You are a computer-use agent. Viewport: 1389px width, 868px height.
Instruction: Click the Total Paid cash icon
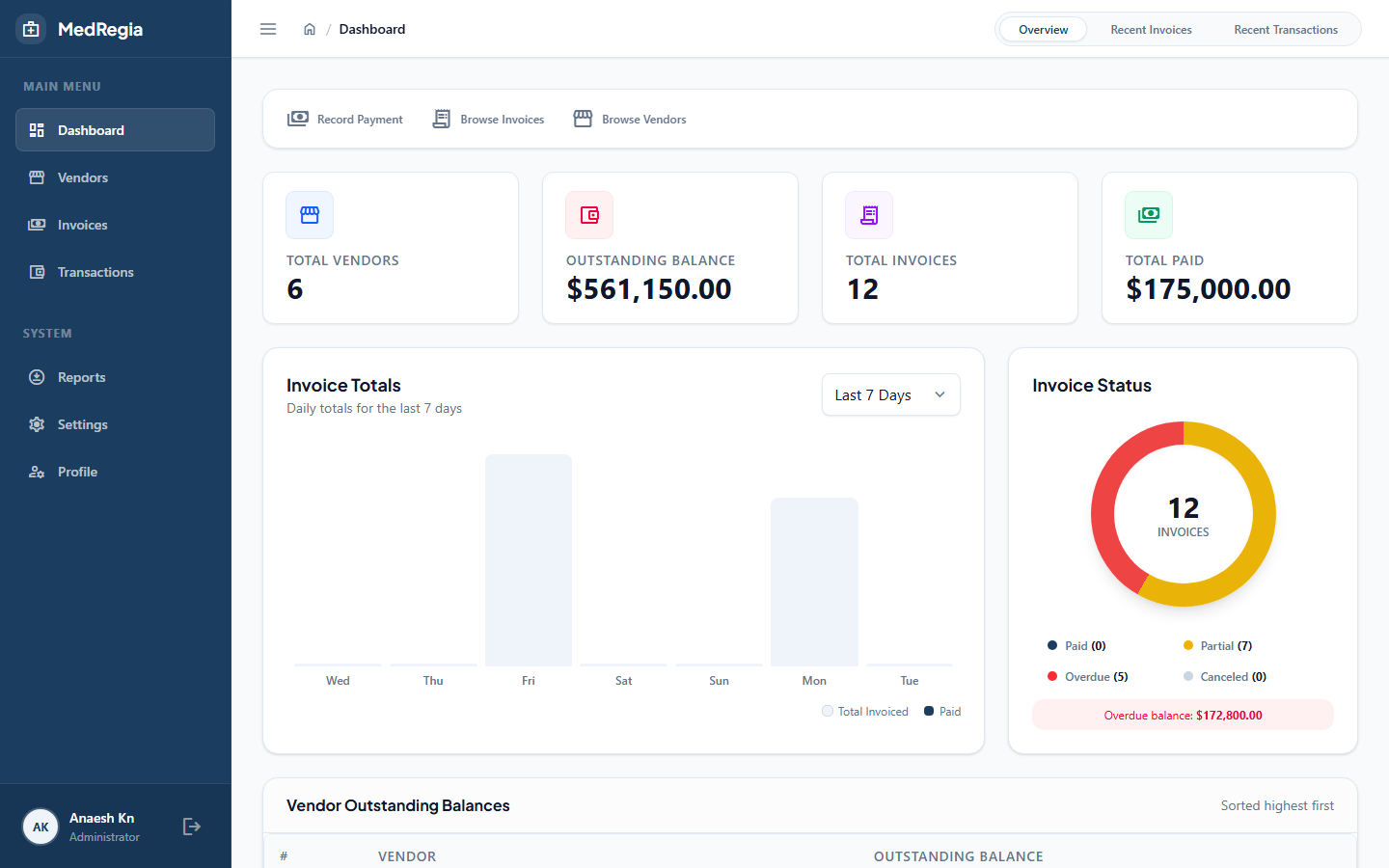click(x=1149, y=215)
